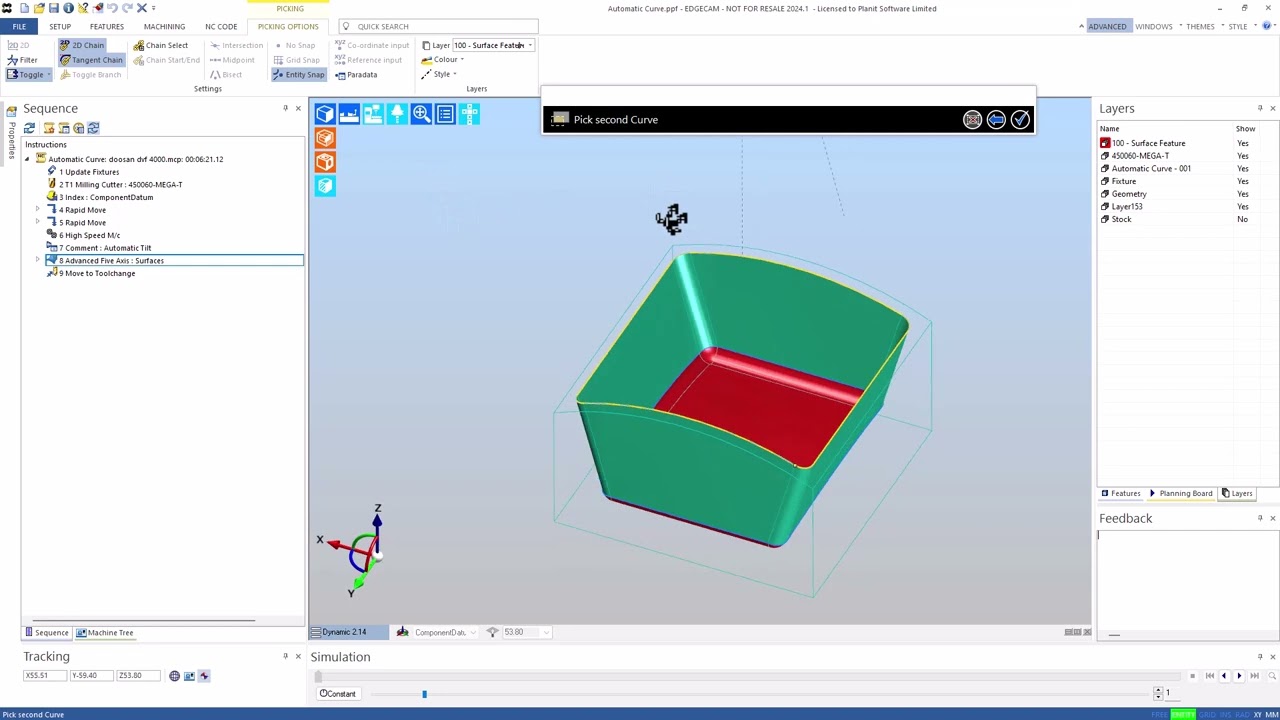This screenshot has height=720, width=1280.
Task: Toggle Show value for Stock layer
Action: [x=1242, y=219]
